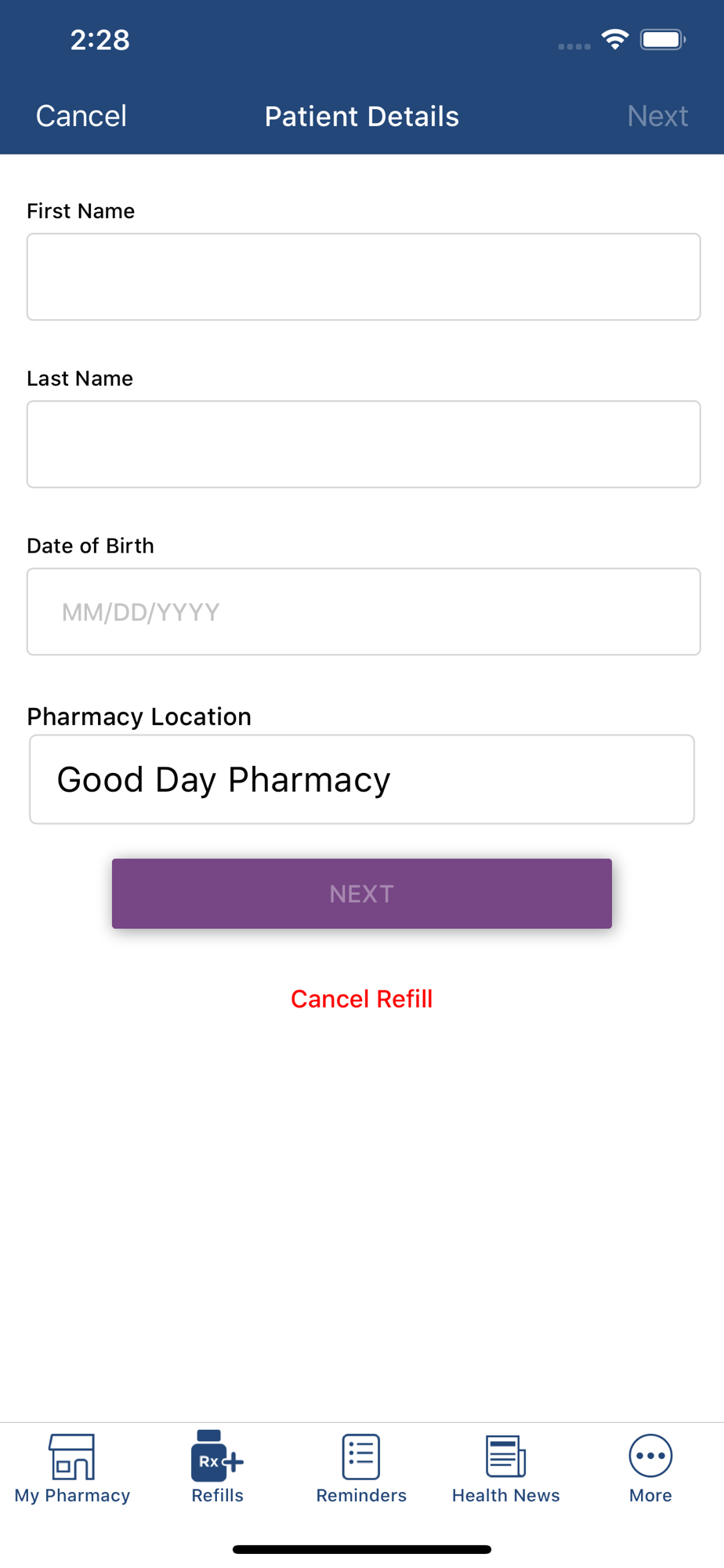Click the purple NEXT button
Viewport: 724px width, 1568px height.
coord(362,894)
